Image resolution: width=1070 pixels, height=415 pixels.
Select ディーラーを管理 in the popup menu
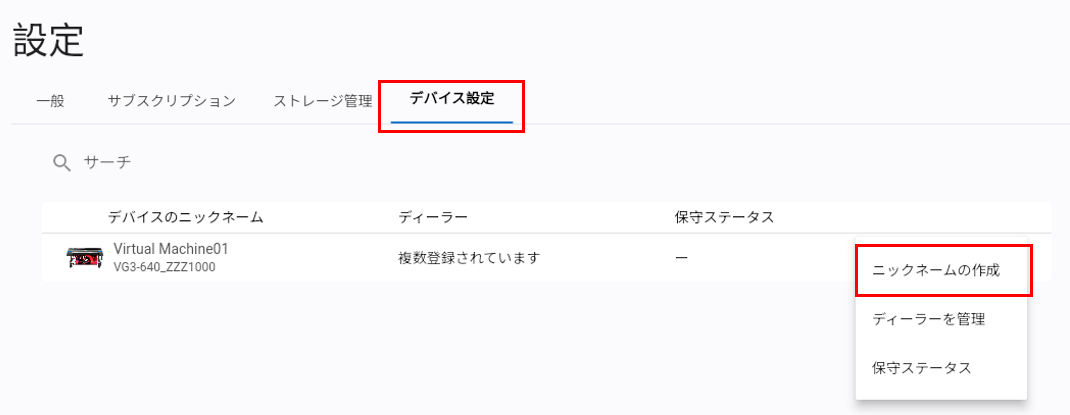929,319
